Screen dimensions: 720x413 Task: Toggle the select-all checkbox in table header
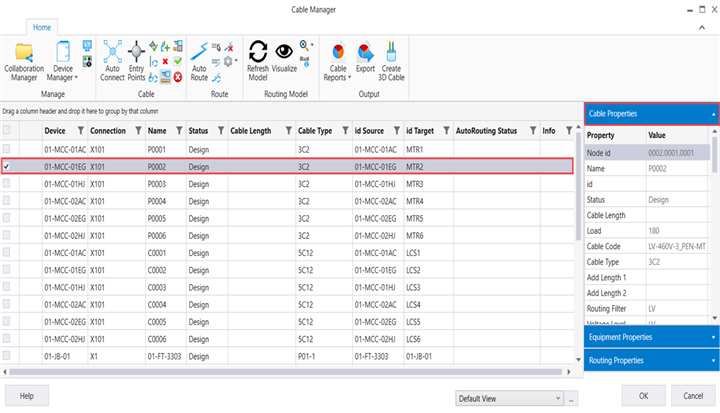pyautogui.click(x=6, y=130)
